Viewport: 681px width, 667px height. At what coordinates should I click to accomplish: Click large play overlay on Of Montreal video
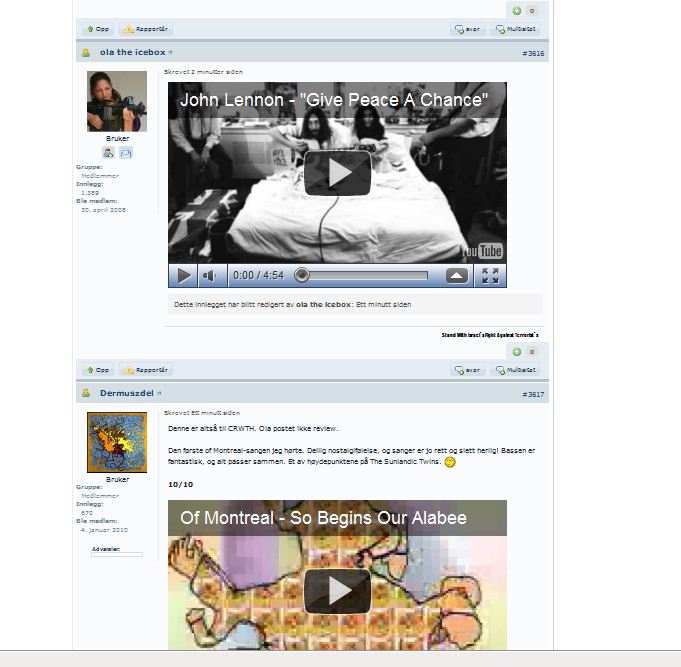point(337,591)
